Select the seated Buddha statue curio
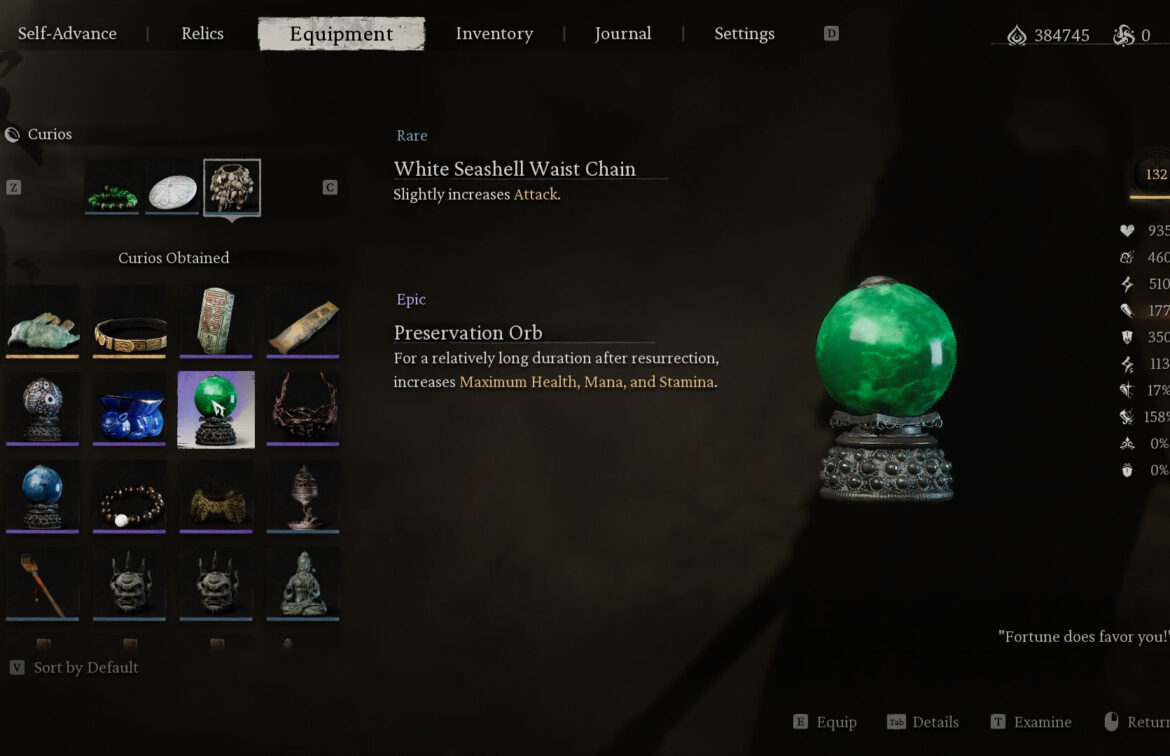1170x756 pixels. [x=303, y=584]
